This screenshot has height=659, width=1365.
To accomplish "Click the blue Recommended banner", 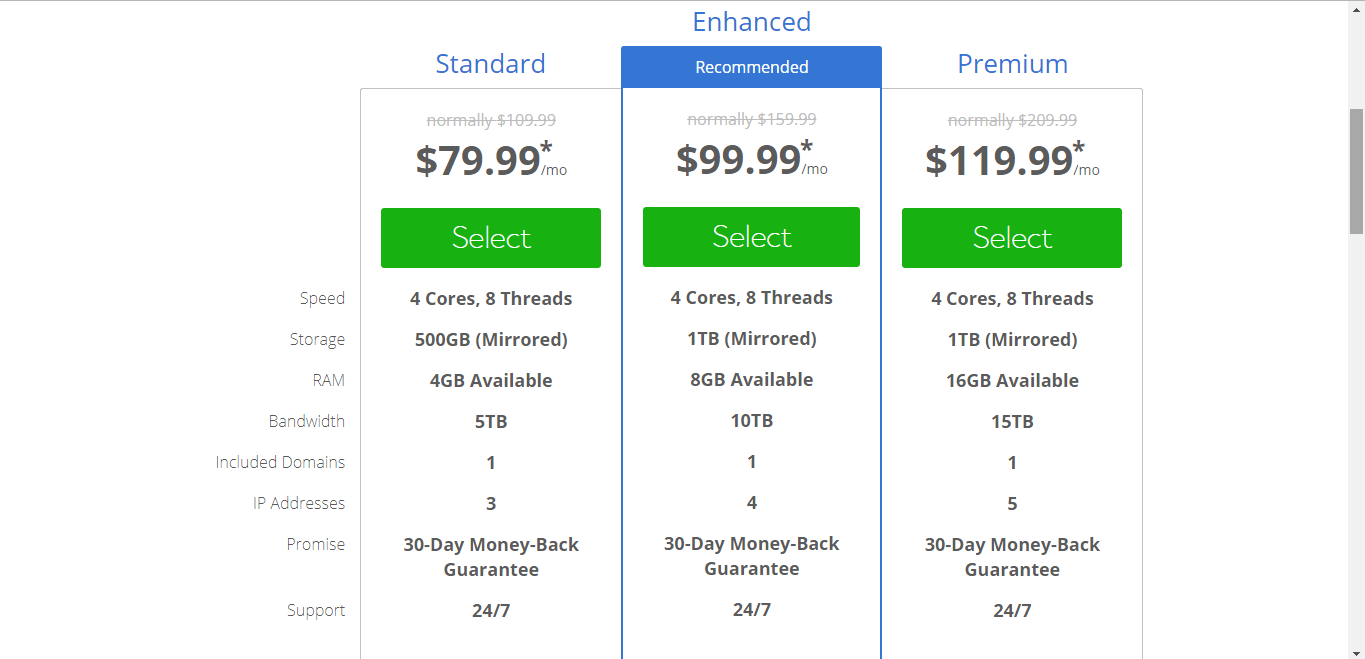I will point(751,67).
